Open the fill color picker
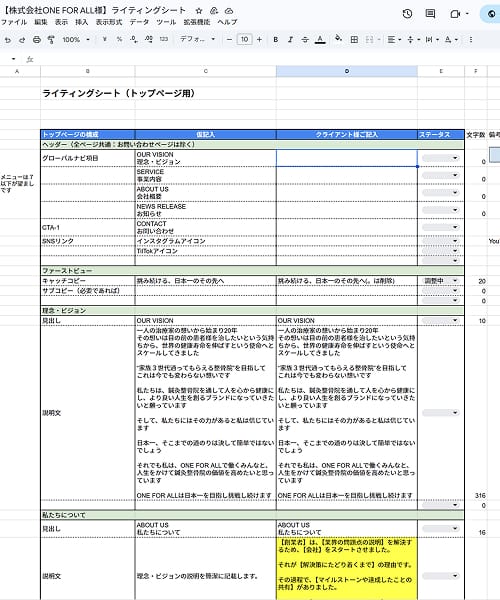The image size is (500, 600). [338, 39]
